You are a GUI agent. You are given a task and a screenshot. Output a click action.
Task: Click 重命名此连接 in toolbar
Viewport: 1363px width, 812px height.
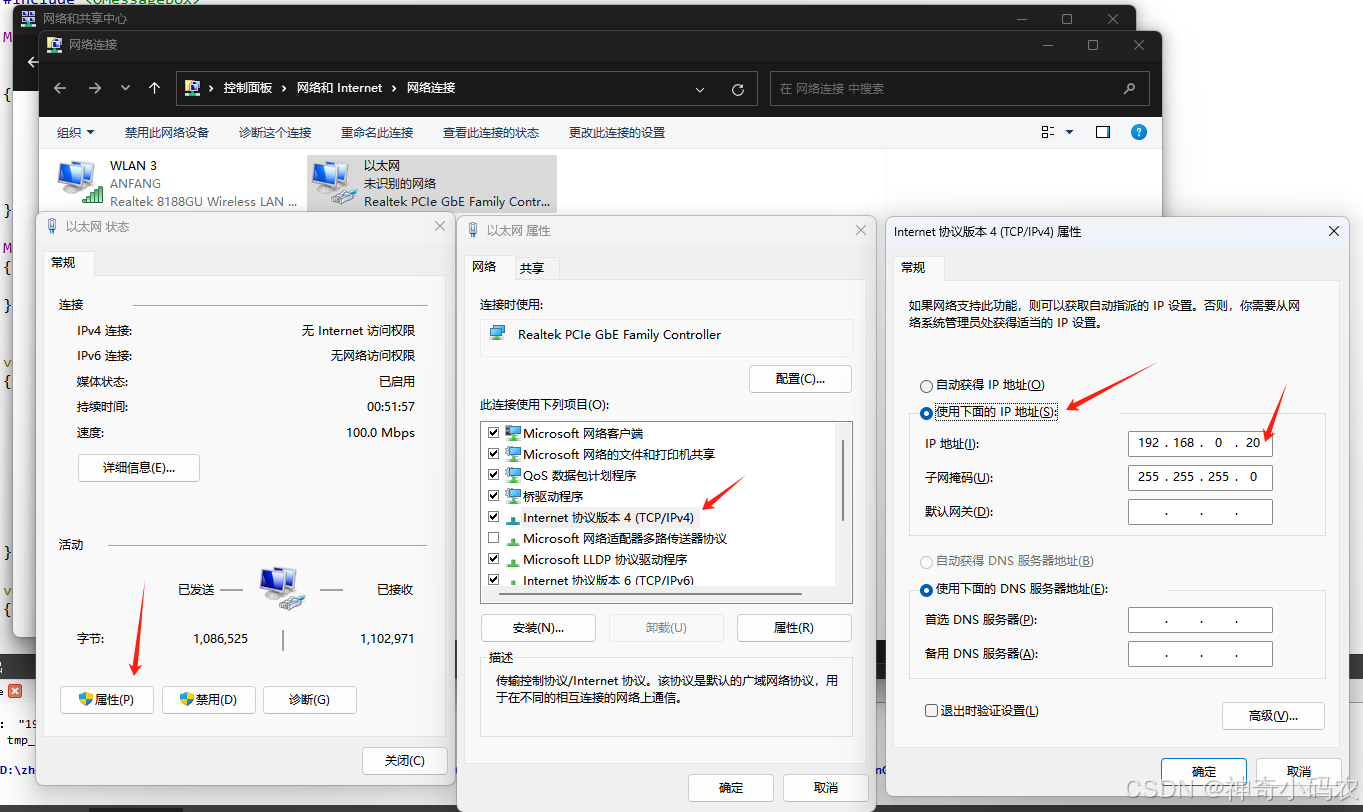377,132
